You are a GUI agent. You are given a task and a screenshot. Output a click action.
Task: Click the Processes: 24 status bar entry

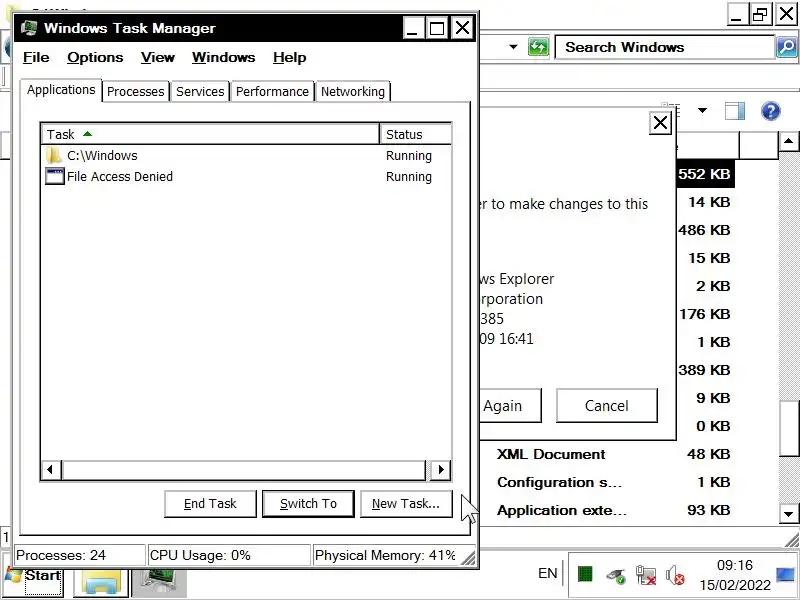tap(80, 555)
